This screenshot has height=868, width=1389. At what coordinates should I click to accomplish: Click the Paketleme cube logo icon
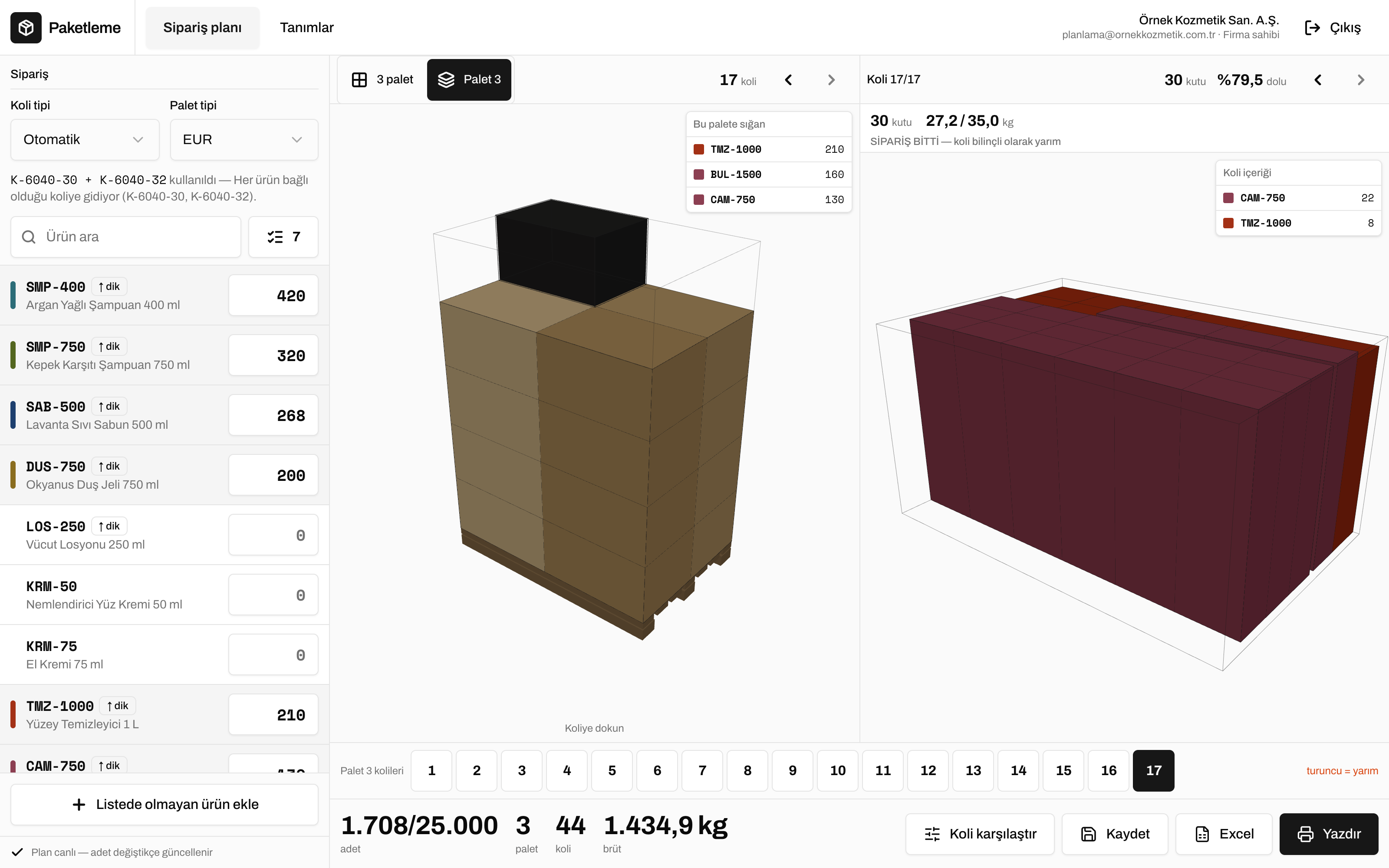point(26,27)
